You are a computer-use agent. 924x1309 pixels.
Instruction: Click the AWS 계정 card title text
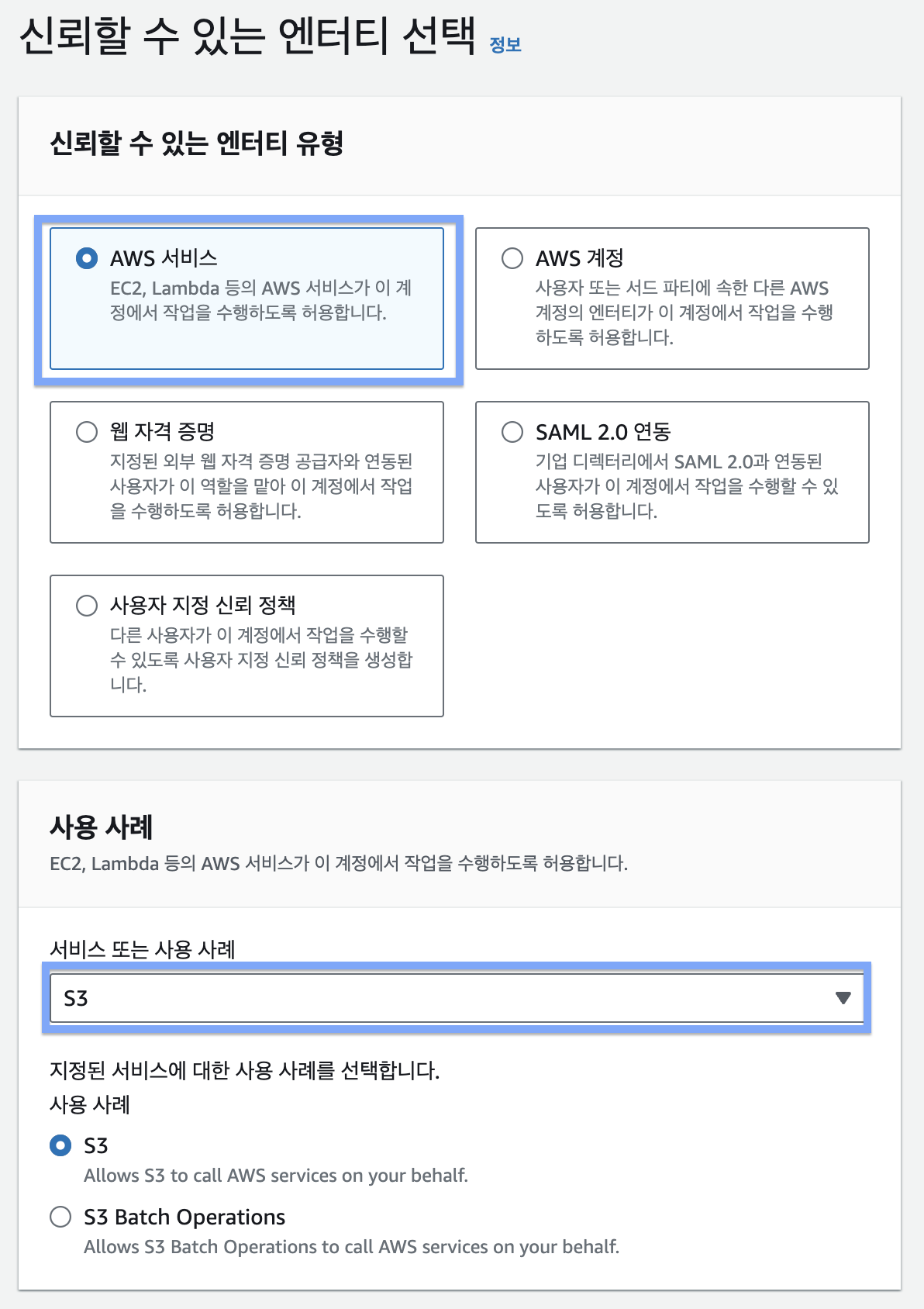[579, 258]
